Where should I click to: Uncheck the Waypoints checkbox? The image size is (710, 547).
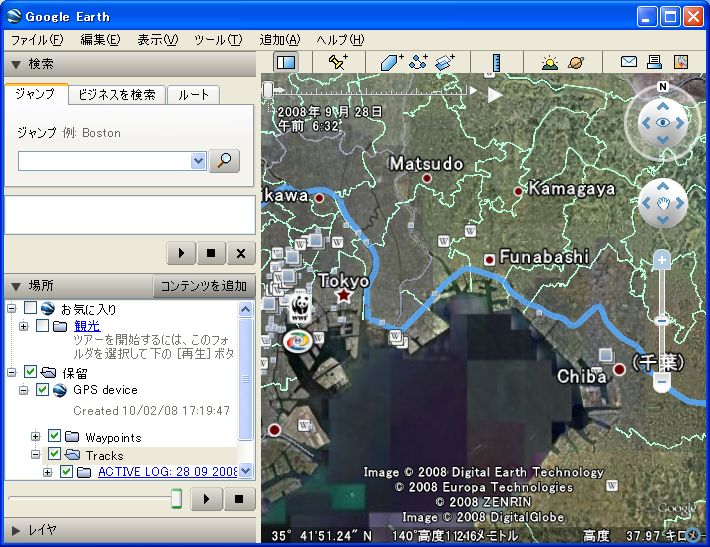[54, 436]
